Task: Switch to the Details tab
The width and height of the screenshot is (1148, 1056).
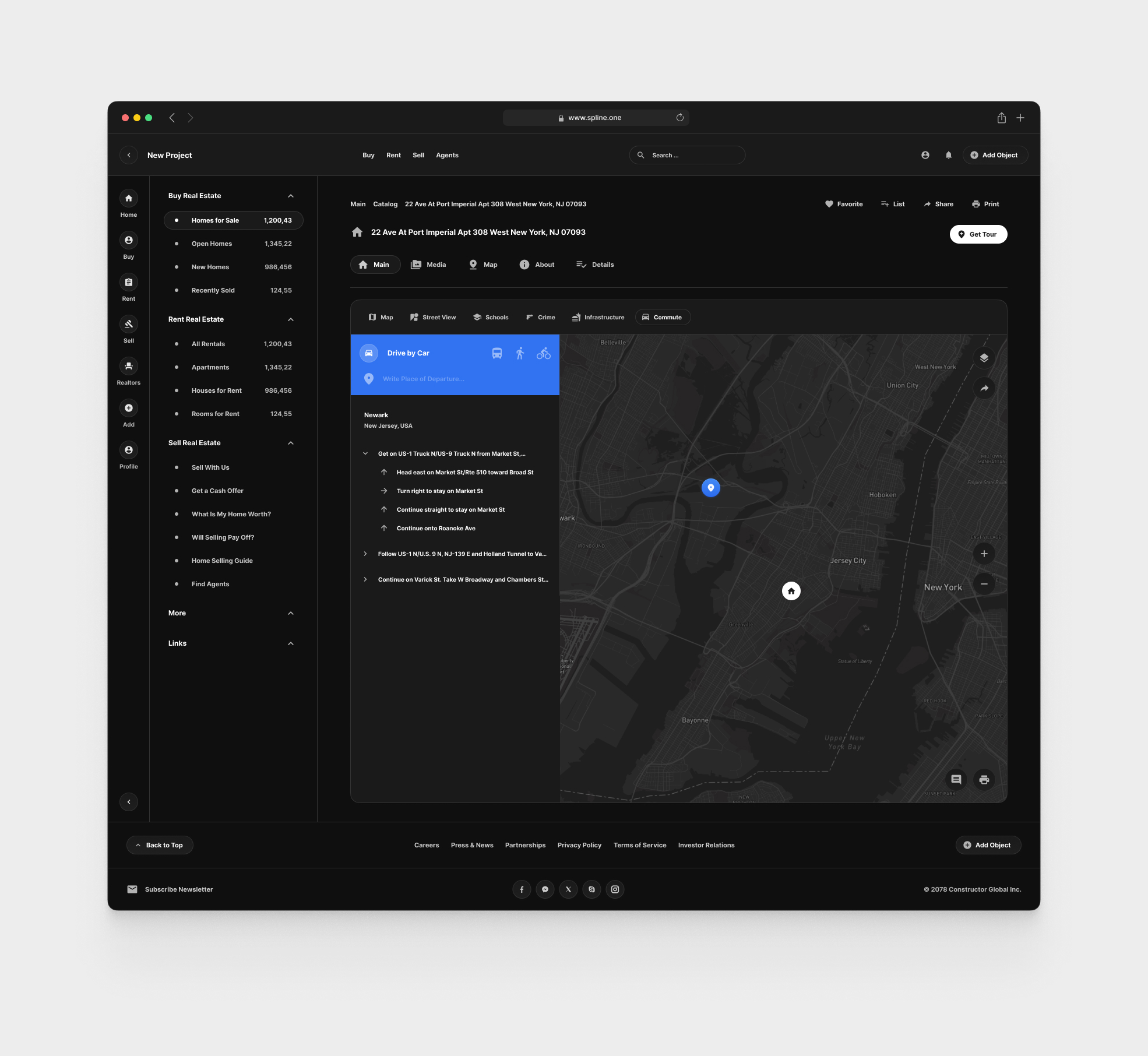Action: [595, 265]
